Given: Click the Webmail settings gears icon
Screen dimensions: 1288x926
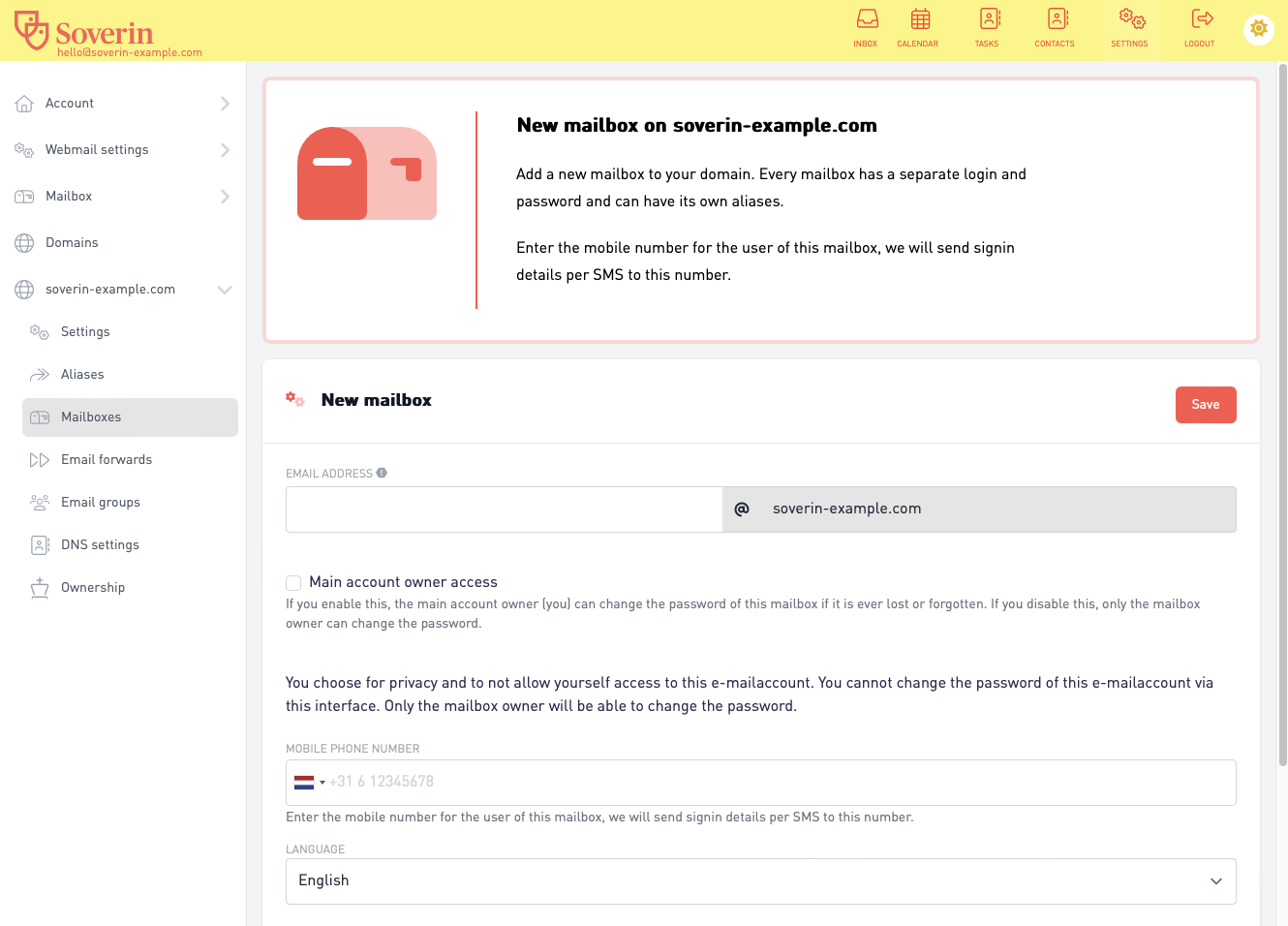Looking at the screenshot, I should (x=24, y=150).
